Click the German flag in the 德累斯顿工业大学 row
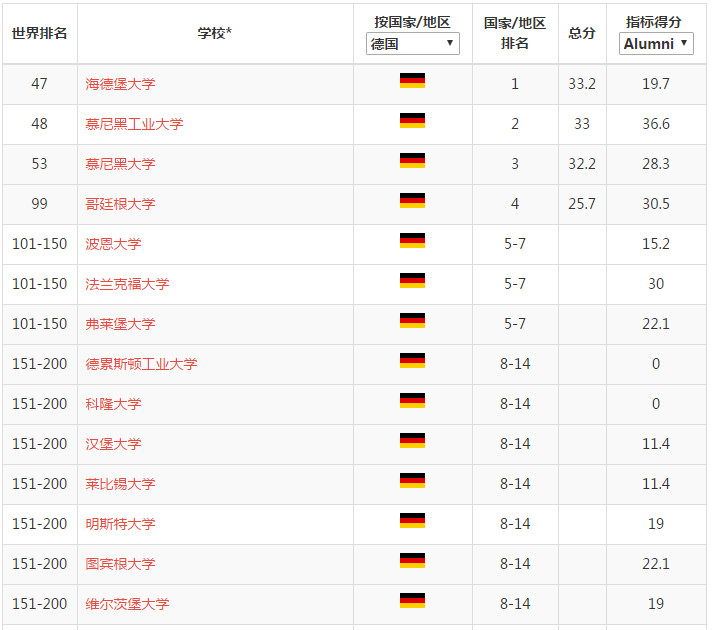 tap(412, 360)
